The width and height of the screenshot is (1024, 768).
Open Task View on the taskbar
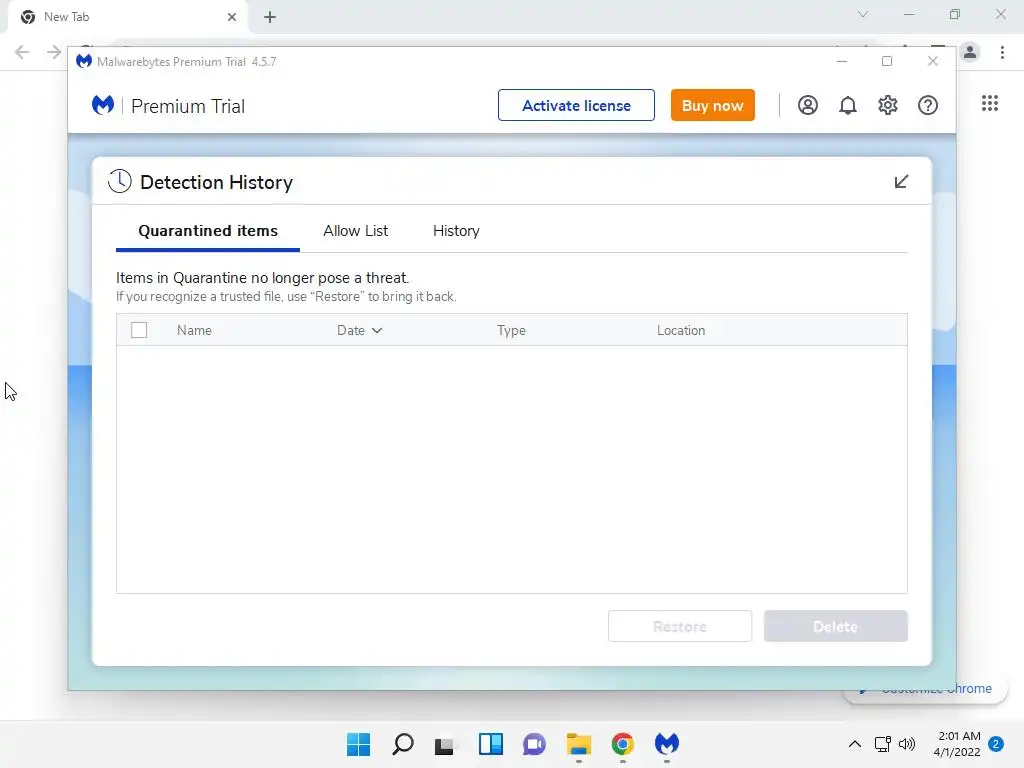point(446,744)
